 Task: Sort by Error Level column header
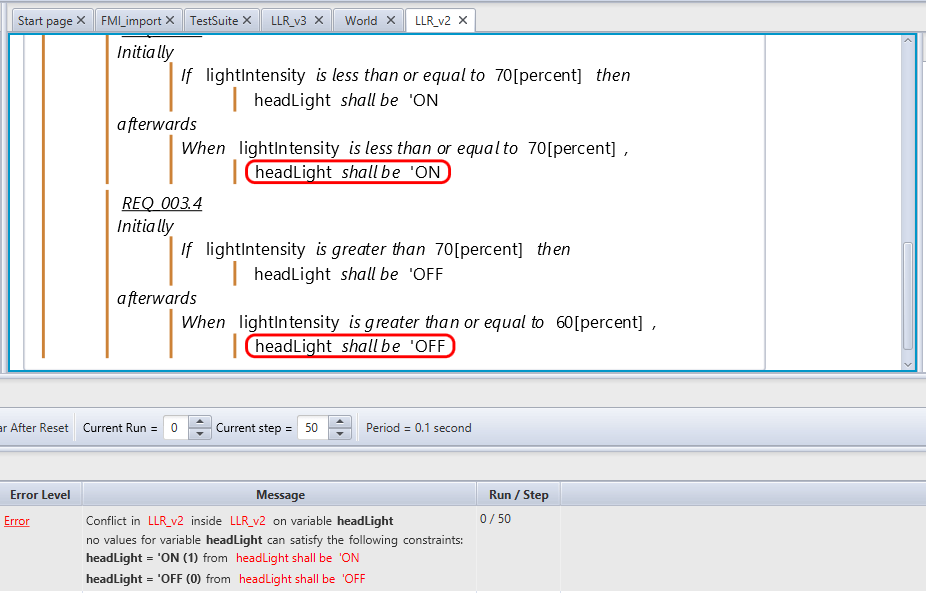pyautogui.click(x=40, y=495)
